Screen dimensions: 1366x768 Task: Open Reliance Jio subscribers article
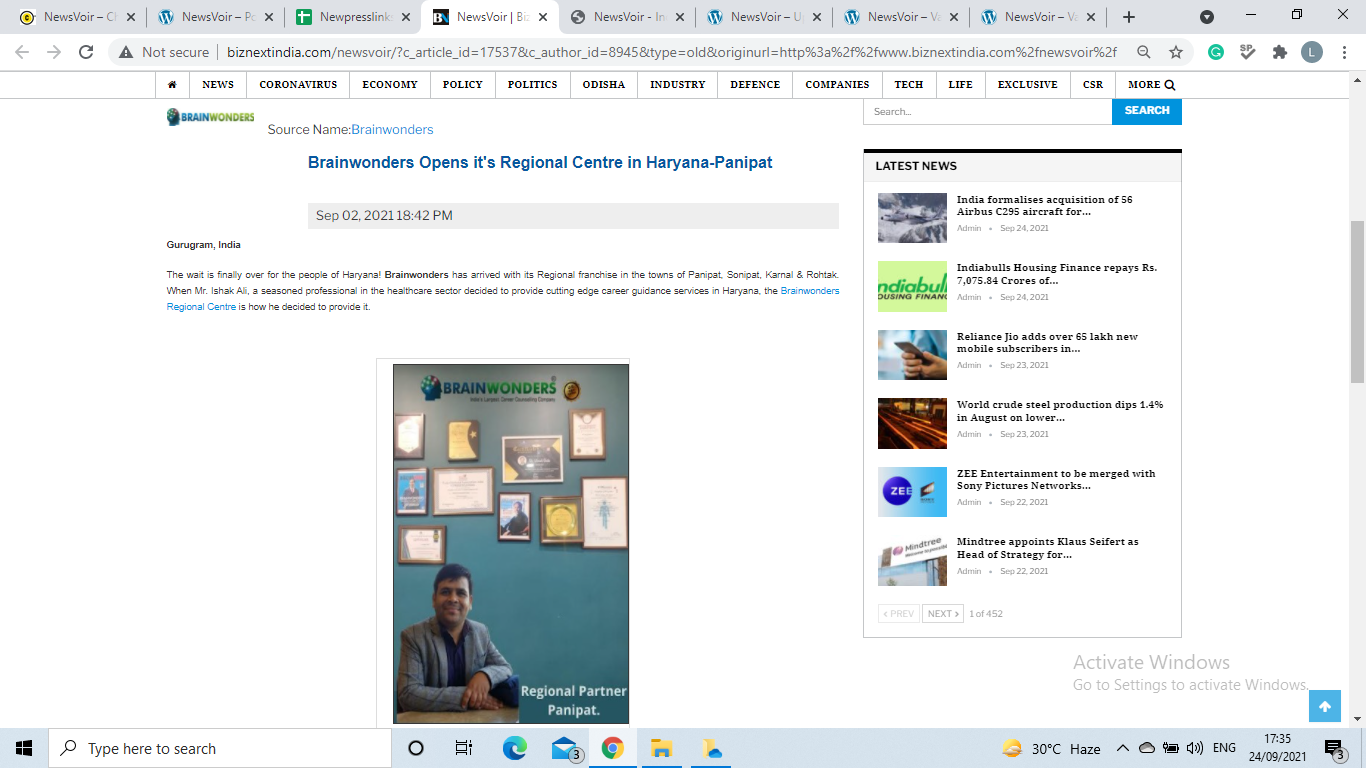1047,342
